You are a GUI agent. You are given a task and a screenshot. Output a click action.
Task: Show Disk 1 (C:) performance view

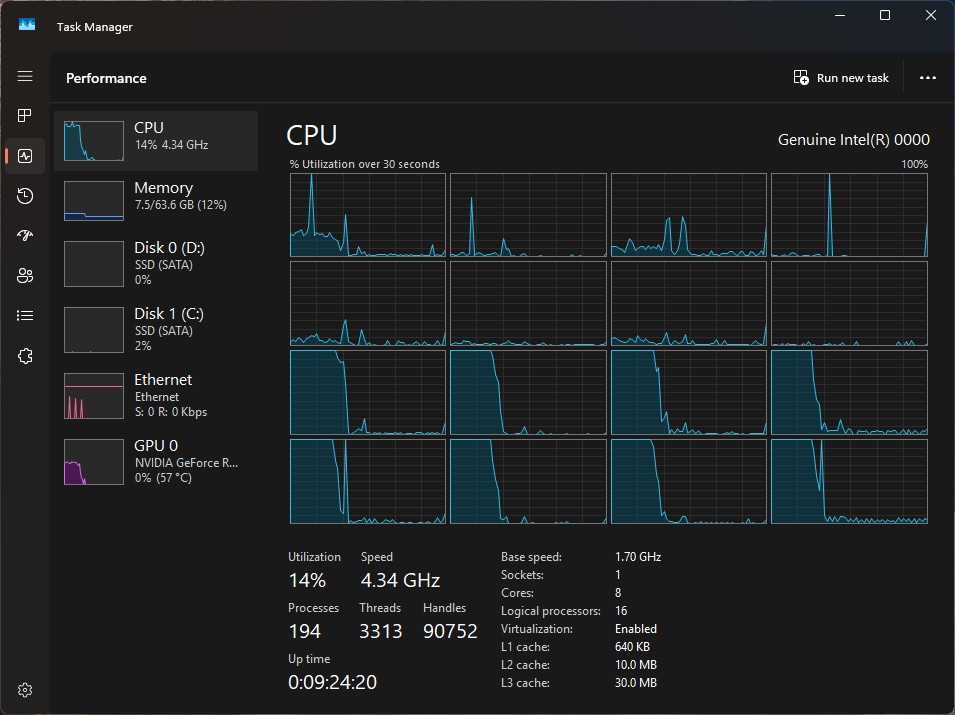click(156, 329)
